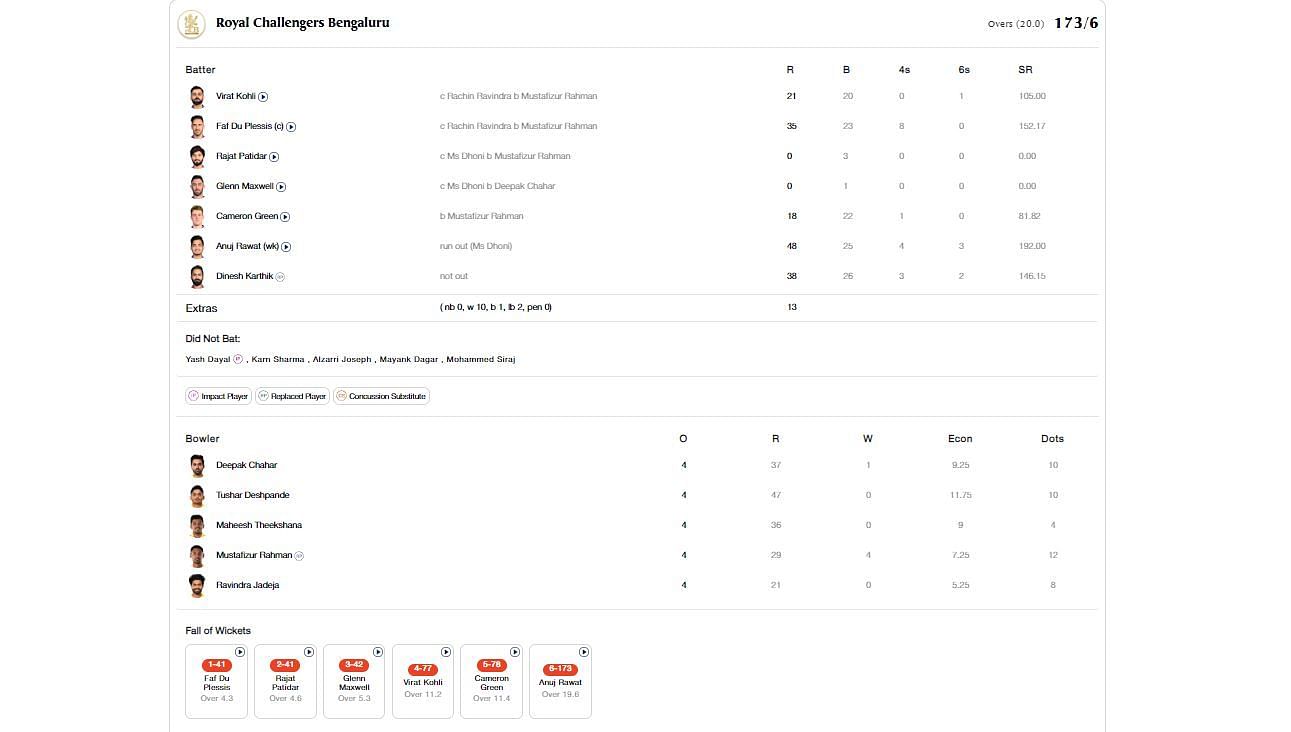Click the SR column header
1291x732 pixels.
pyautogui.click(x=1025, y=70)
